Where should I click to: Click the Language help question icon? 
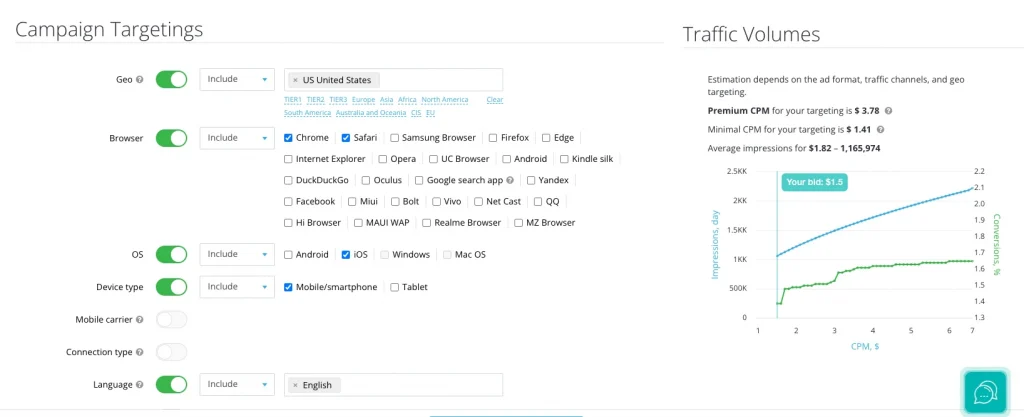coord(138,385)
